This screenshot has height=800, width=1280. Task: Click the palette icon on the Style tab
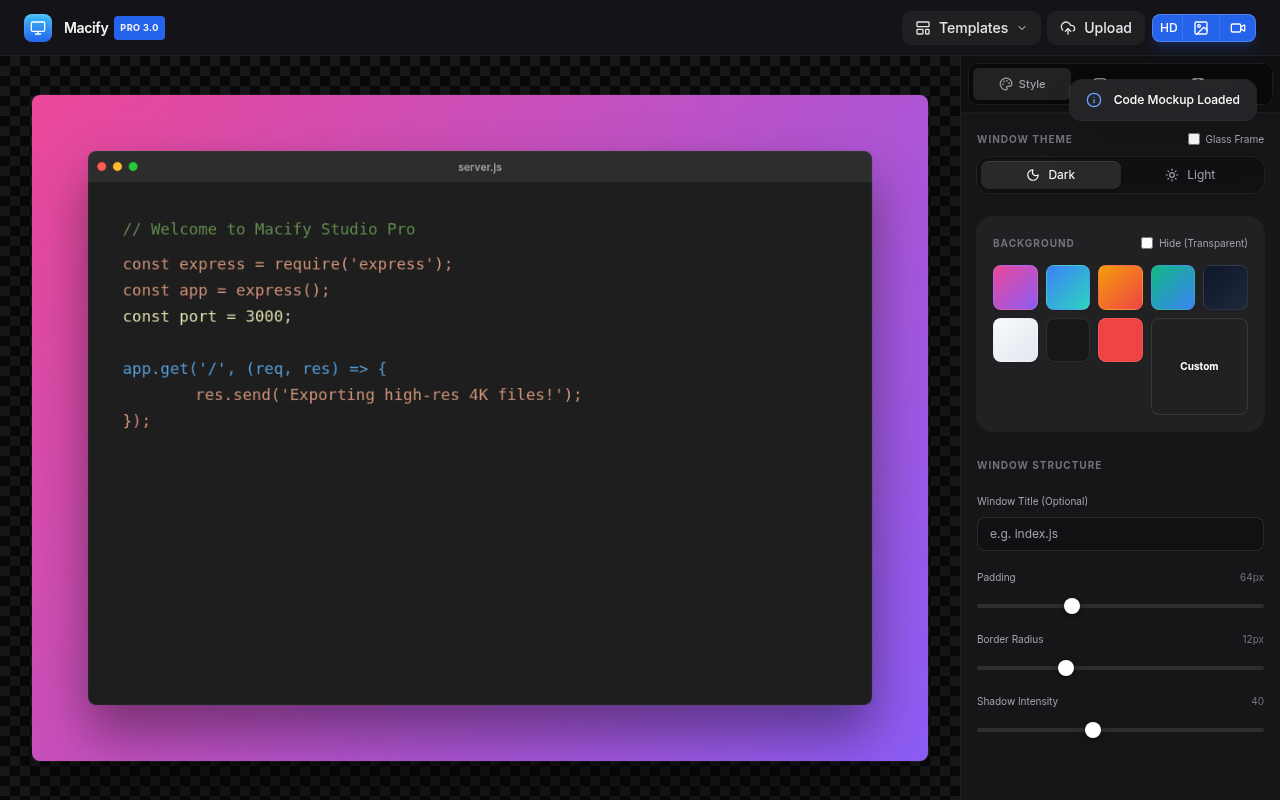1005,84
